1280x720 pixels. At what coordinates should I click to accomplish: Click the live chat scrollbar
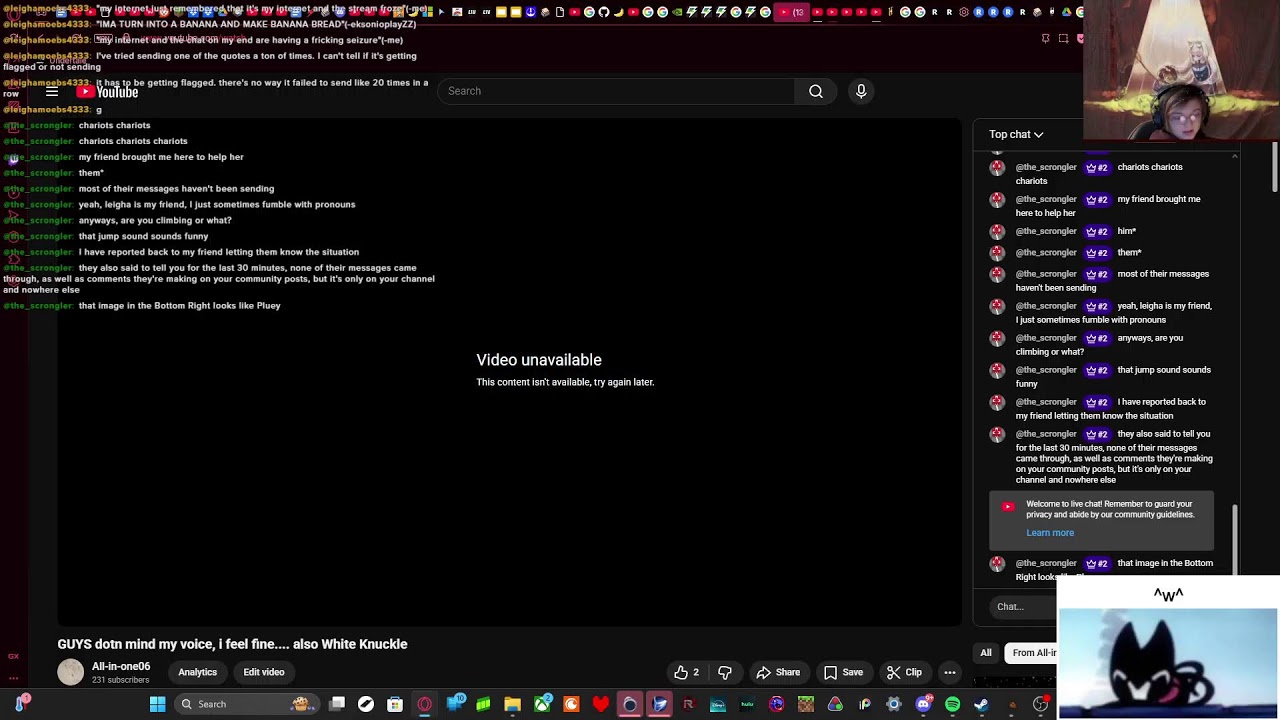[1235, 538]
